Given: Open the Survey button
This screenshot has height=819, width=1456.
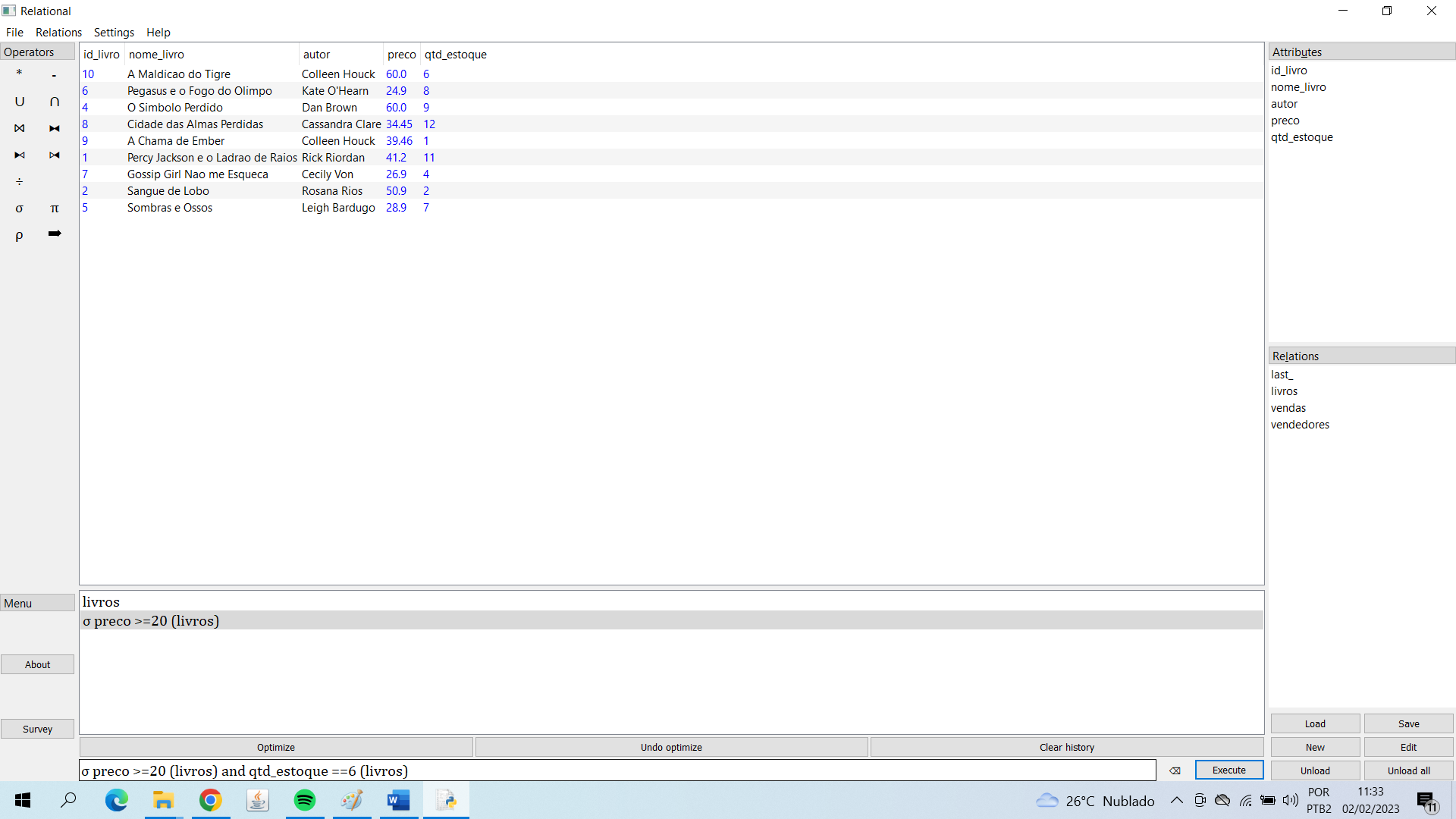Looking at the screenshot, I should point(37,729).
